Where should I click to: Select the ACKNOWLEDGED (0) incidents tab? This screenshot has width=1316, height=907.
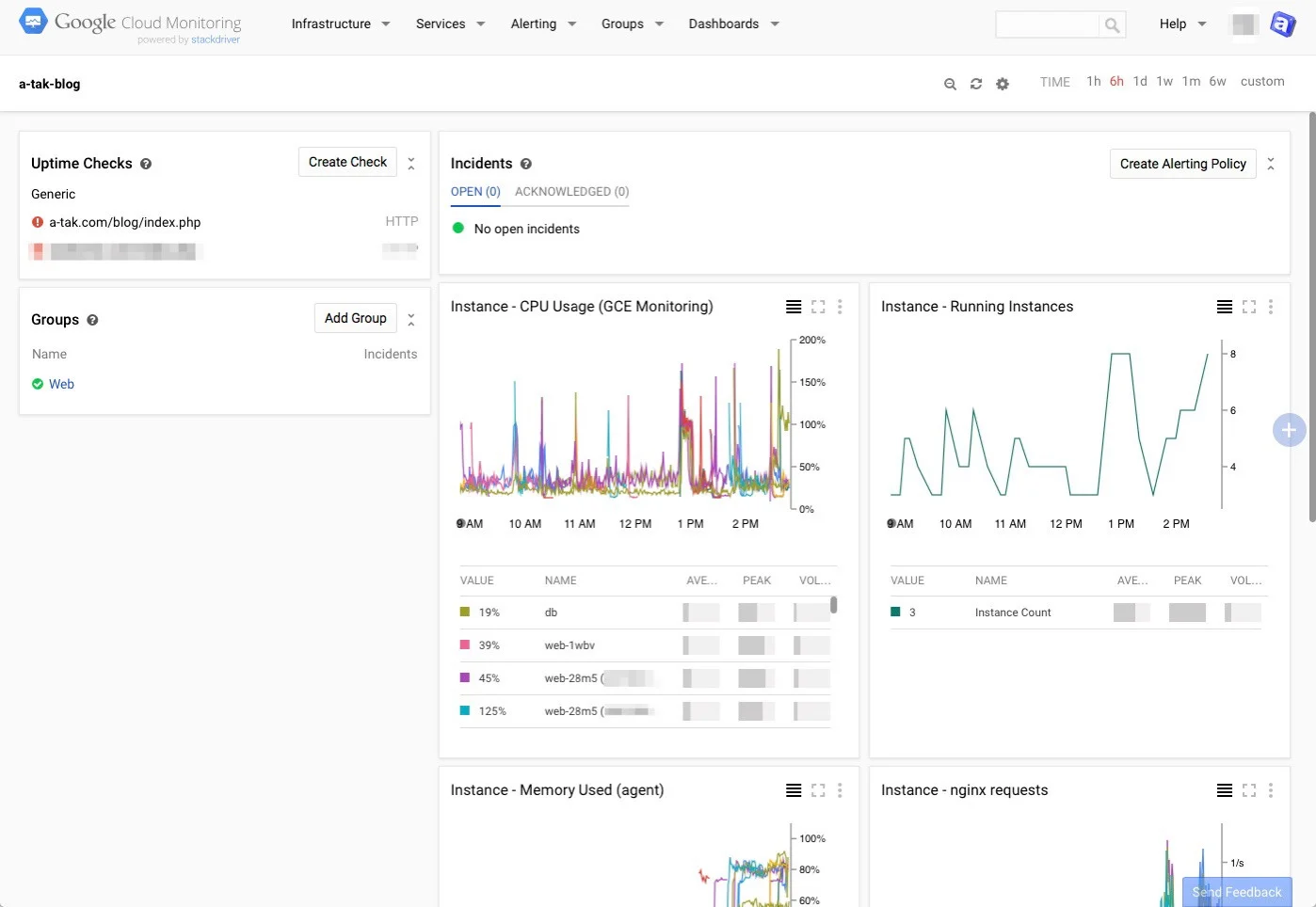pyautogui.click(x=571, y=192)
